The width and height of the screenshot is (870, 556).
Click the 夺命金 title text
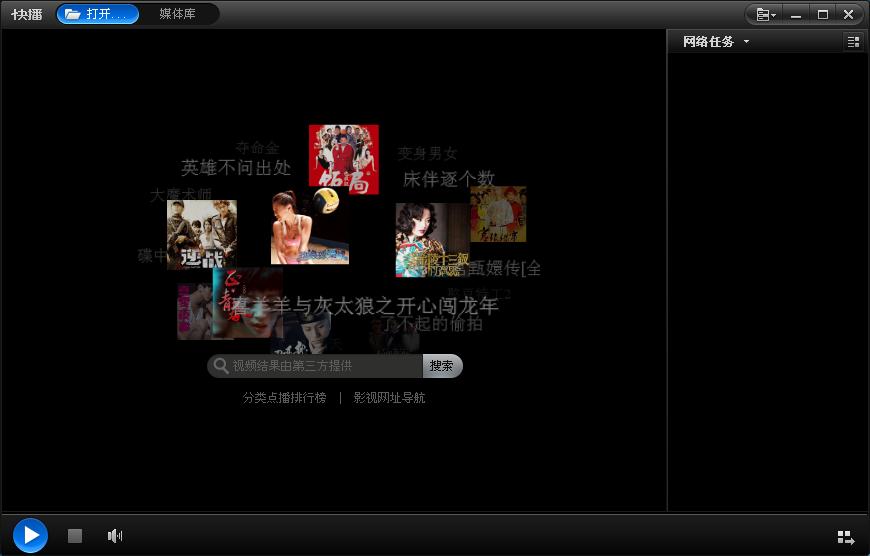pos(257,148)
